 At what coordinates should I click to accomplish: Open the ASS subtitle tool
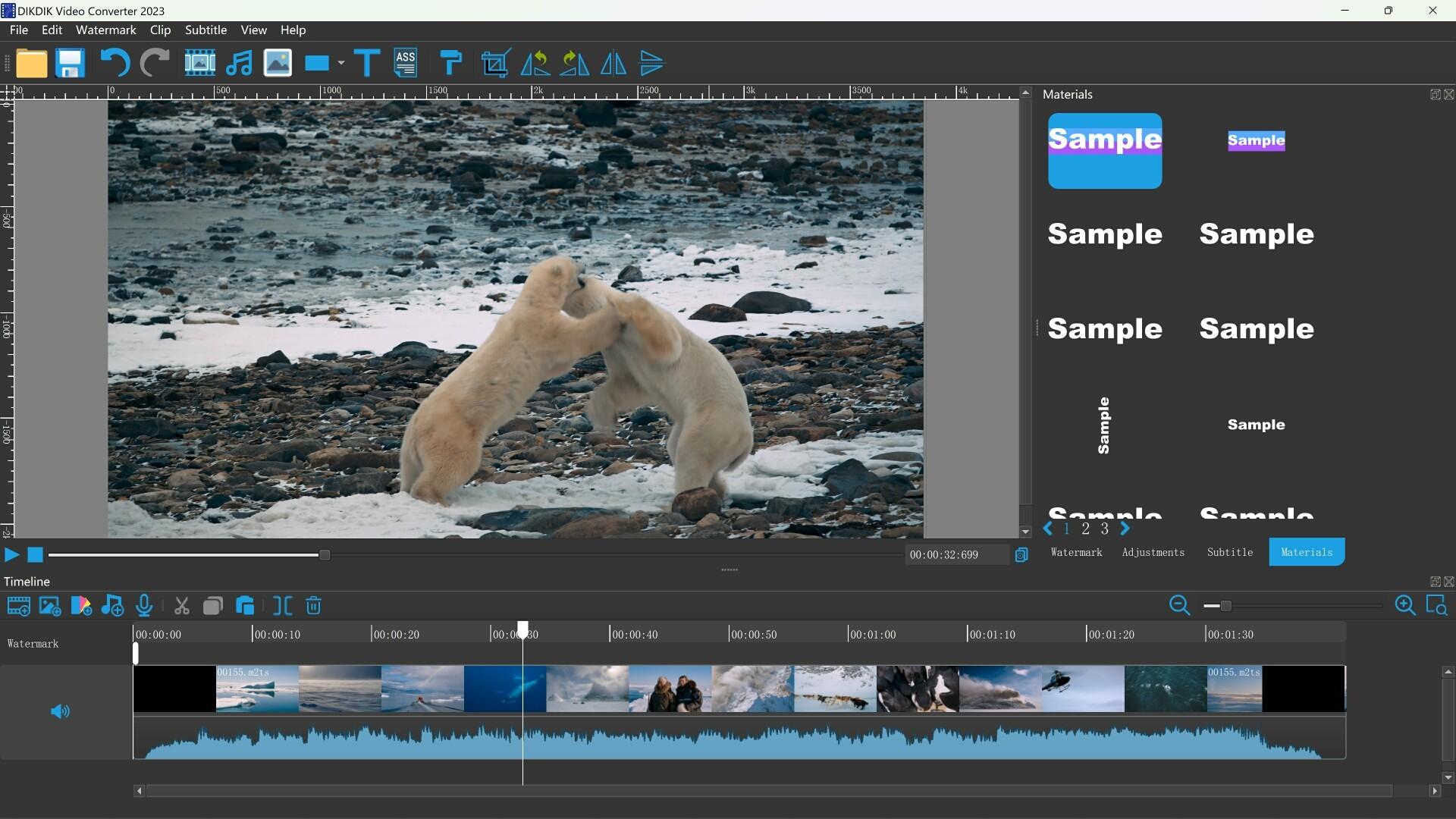tap(405, 63)
